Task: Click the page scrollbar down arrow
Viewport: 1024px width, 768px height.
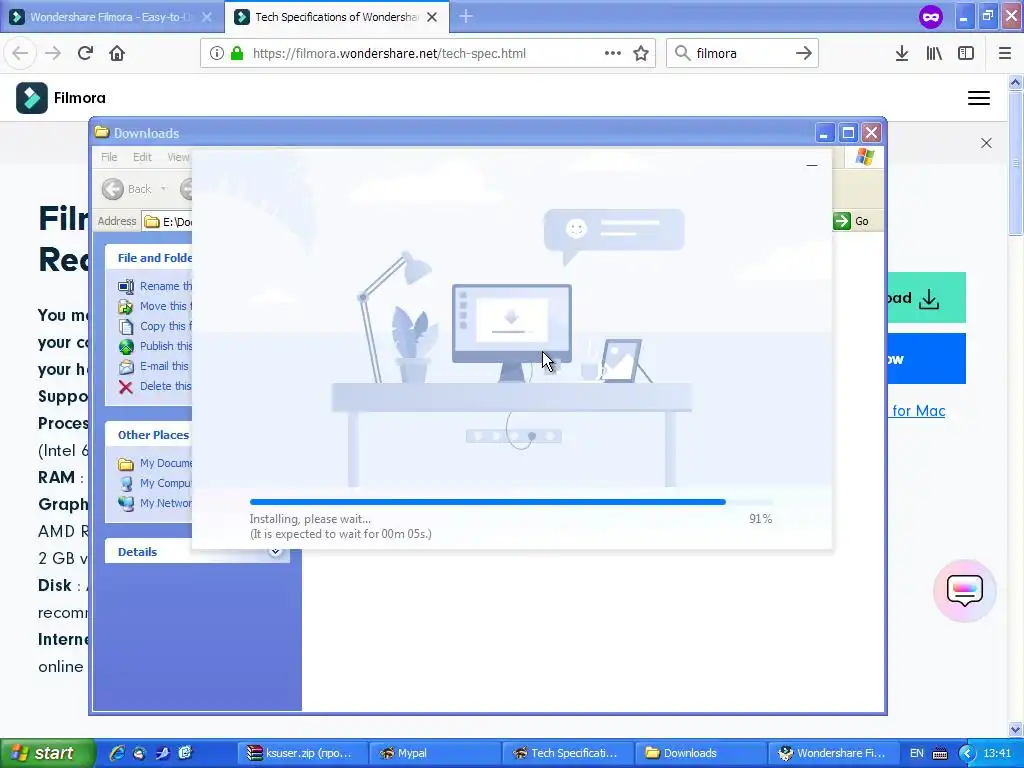Action: (1015, 729)
